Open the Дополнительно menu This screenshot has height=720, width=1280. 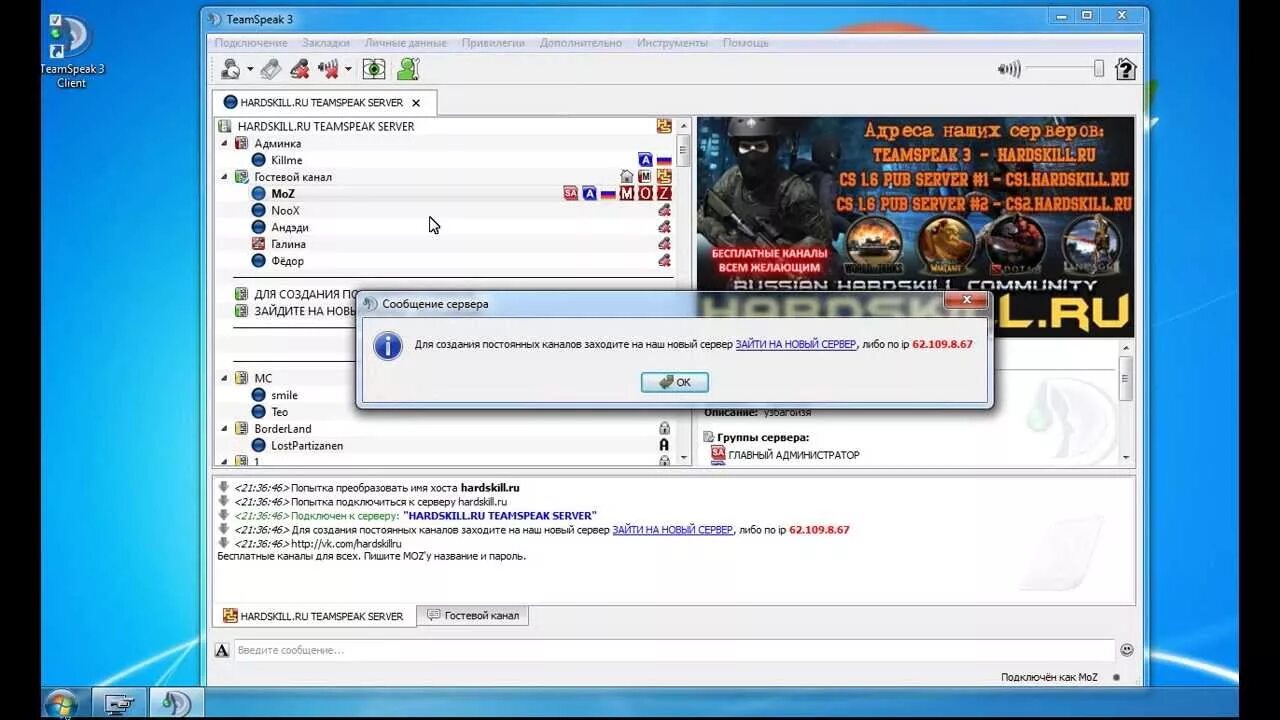click(581, 43)
